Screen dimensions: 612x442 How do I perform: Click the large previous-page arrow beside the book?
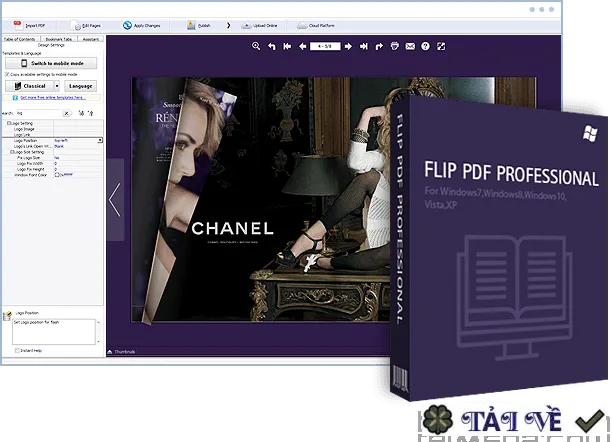(x=115, y=200)
